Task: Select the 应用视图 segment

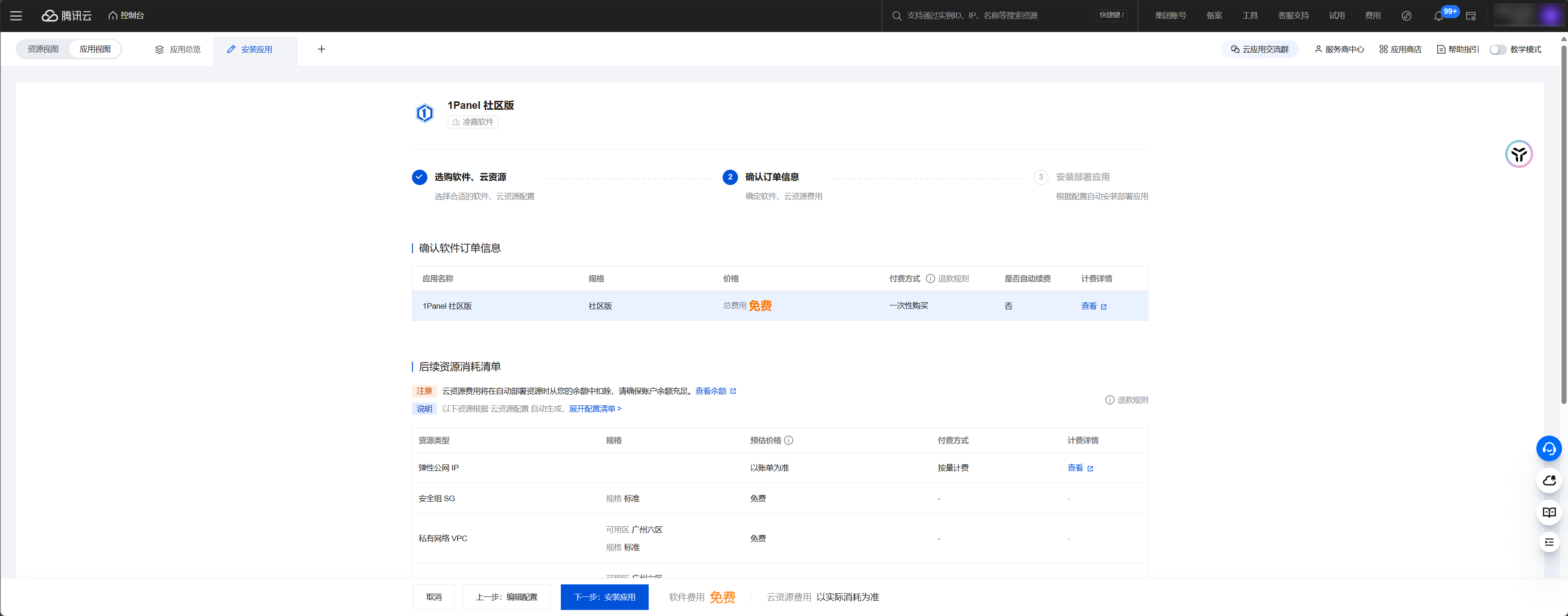Action: tap(95, 49)
